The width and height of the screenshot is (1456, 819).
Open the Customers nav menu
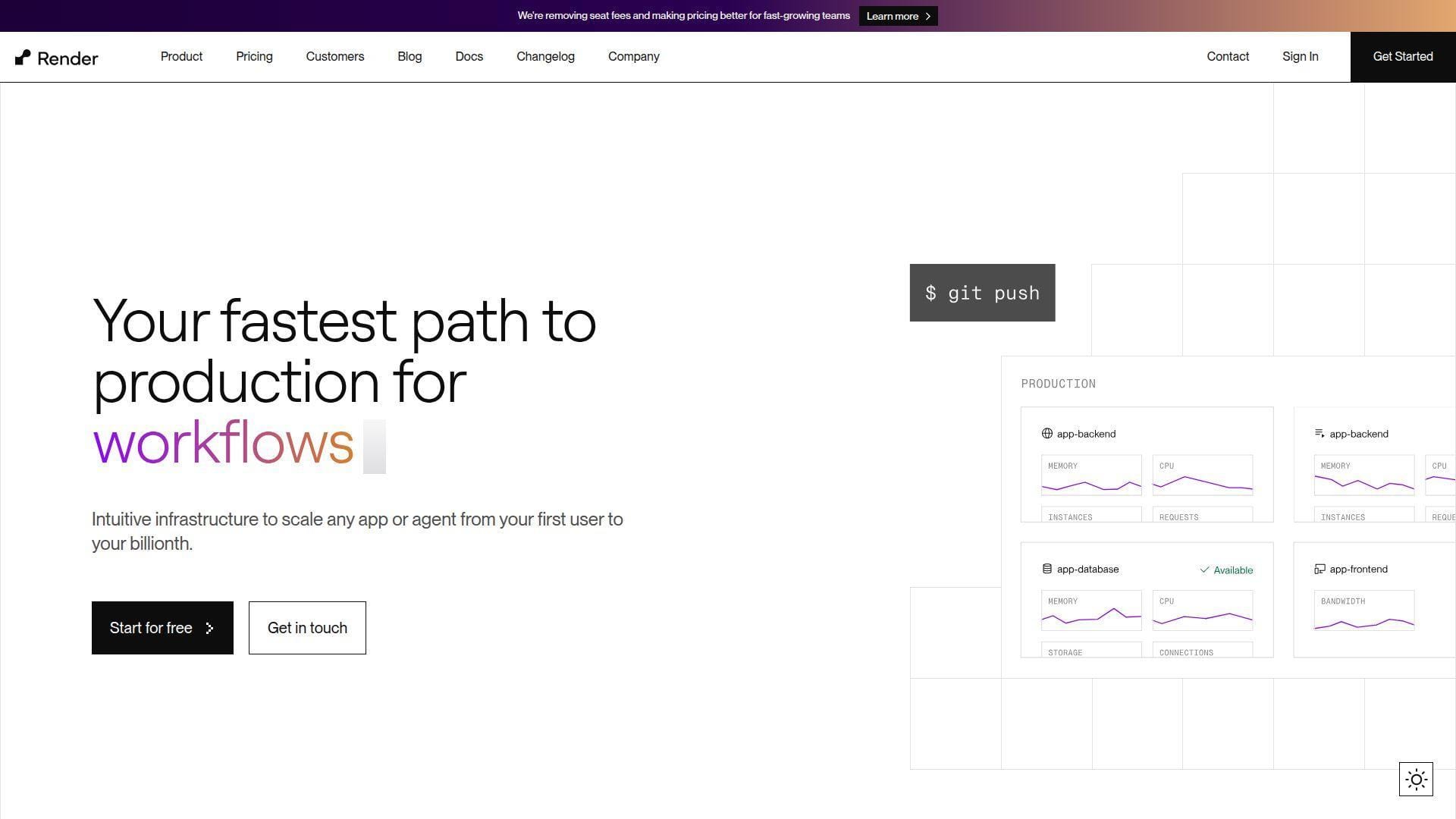[x=334, y=57]
